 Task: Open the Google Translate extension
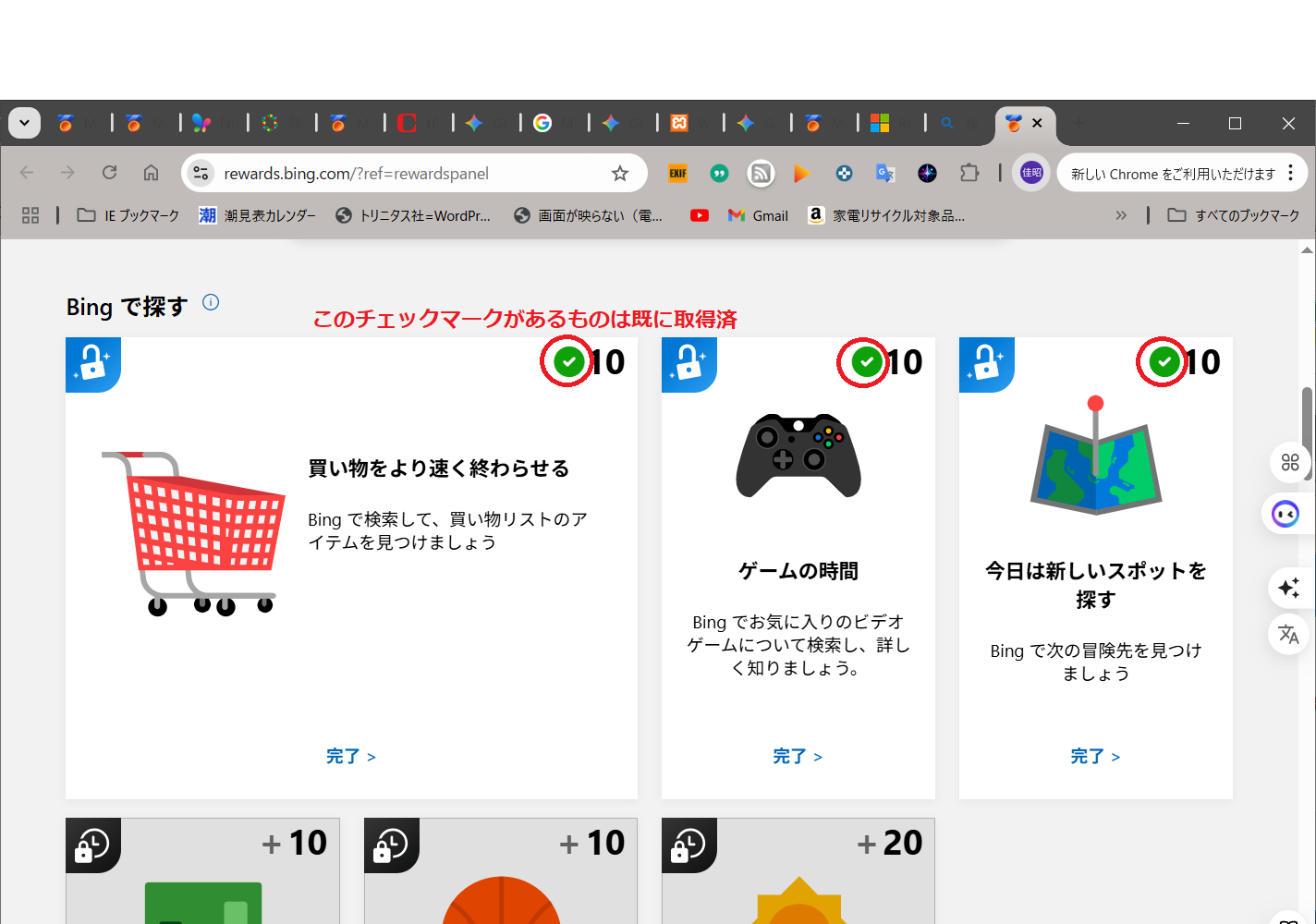pos(885,173)
